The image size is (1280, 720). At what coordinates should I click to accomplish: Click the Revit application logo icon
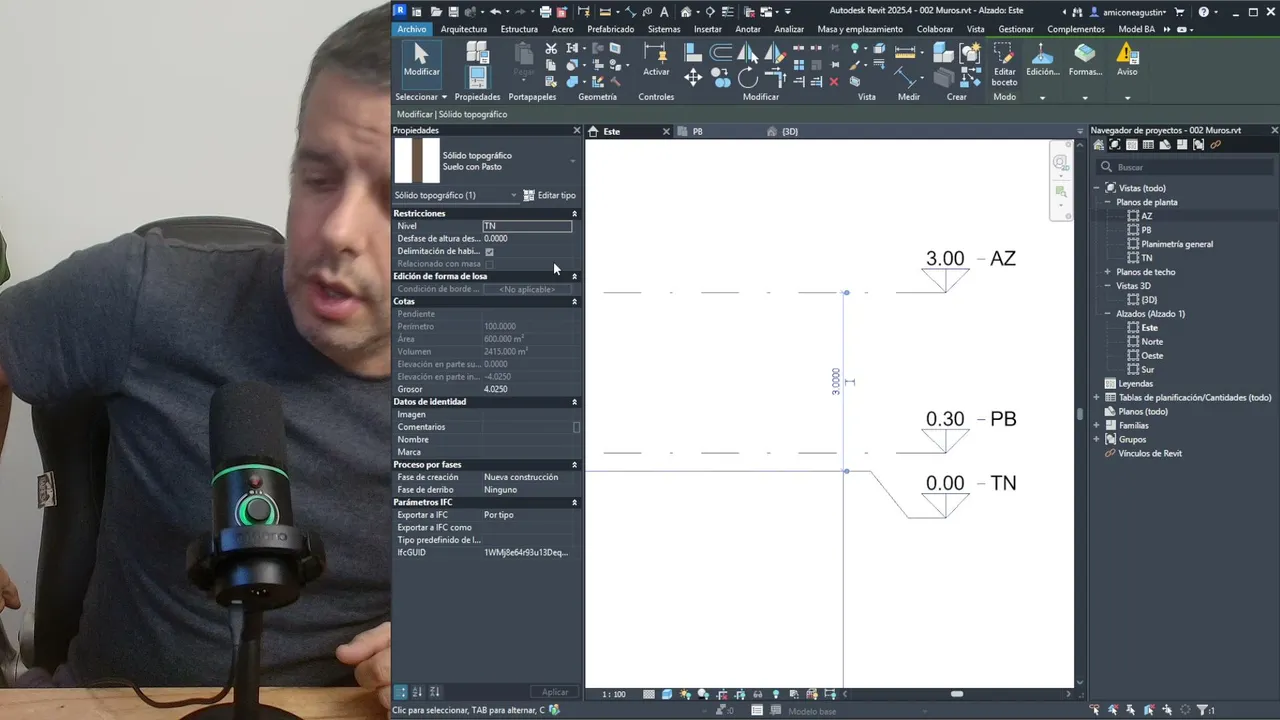400,11
